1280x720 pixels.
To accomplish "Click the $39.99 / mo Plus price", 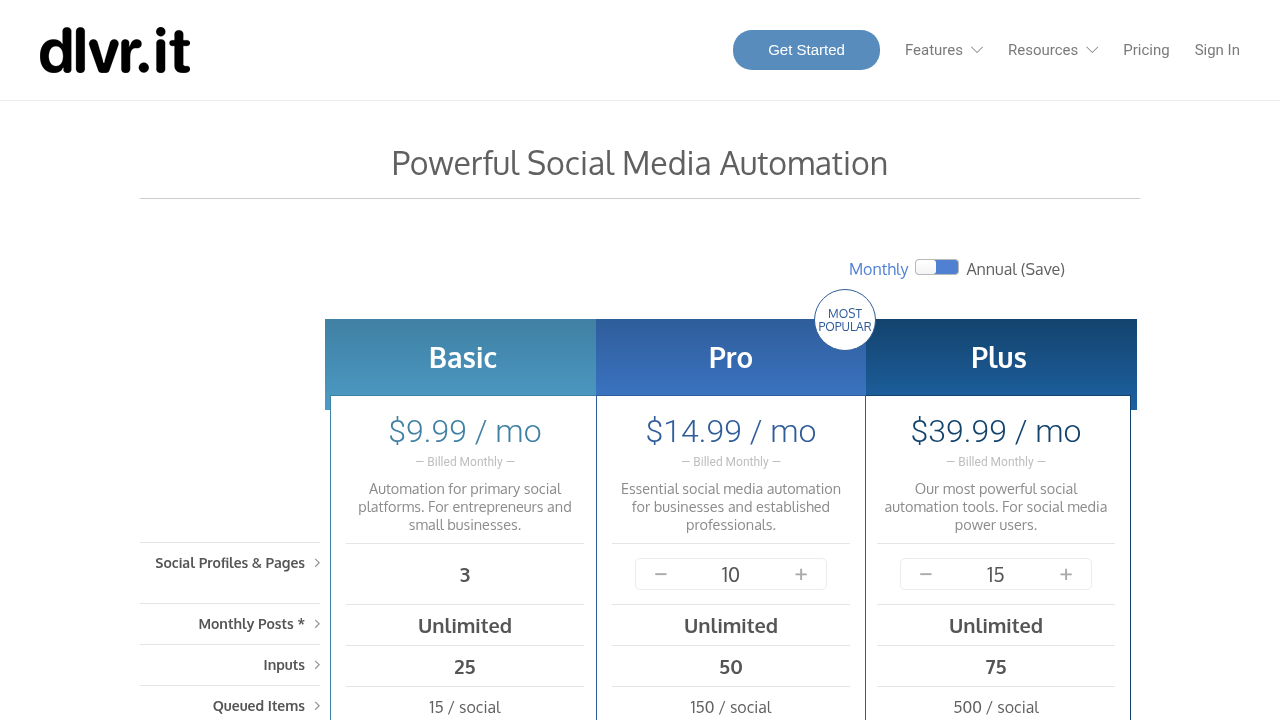I will point(996,431).
